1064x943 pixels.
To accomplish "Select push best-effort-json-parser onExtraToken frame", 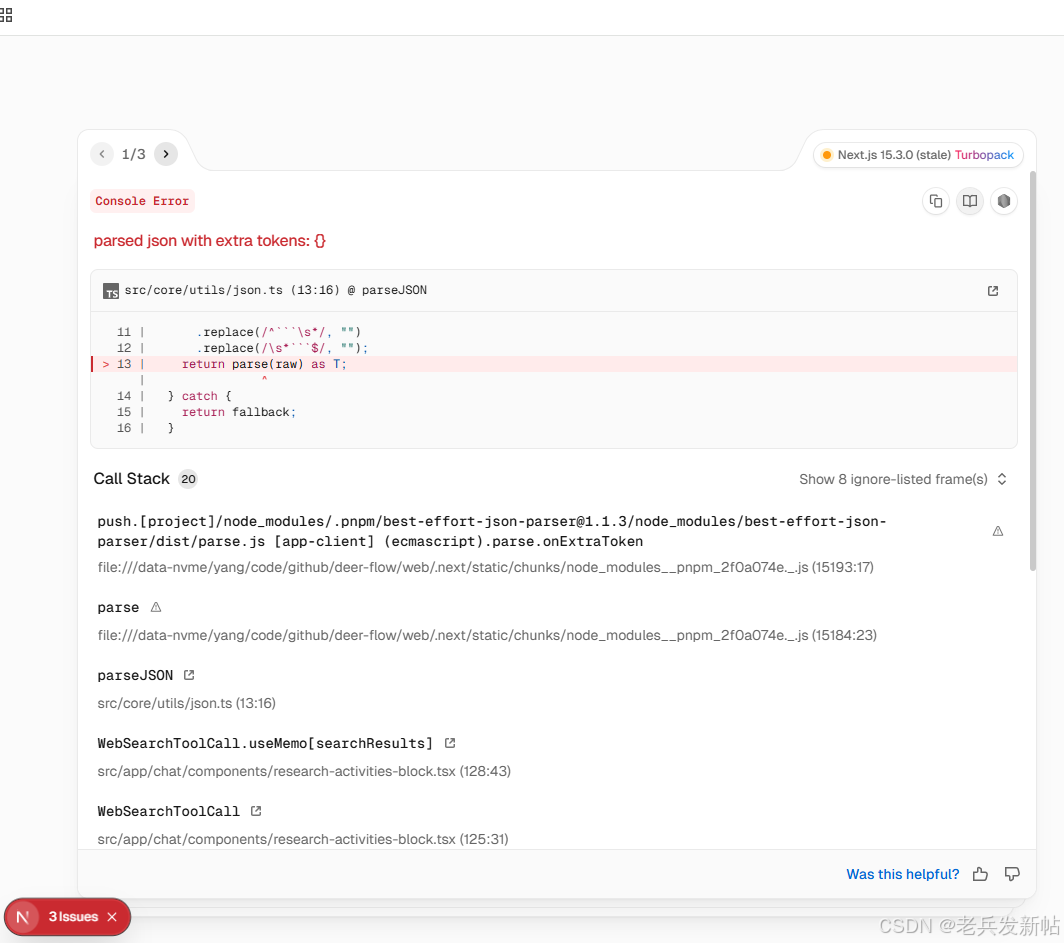I will click(492, 531).
